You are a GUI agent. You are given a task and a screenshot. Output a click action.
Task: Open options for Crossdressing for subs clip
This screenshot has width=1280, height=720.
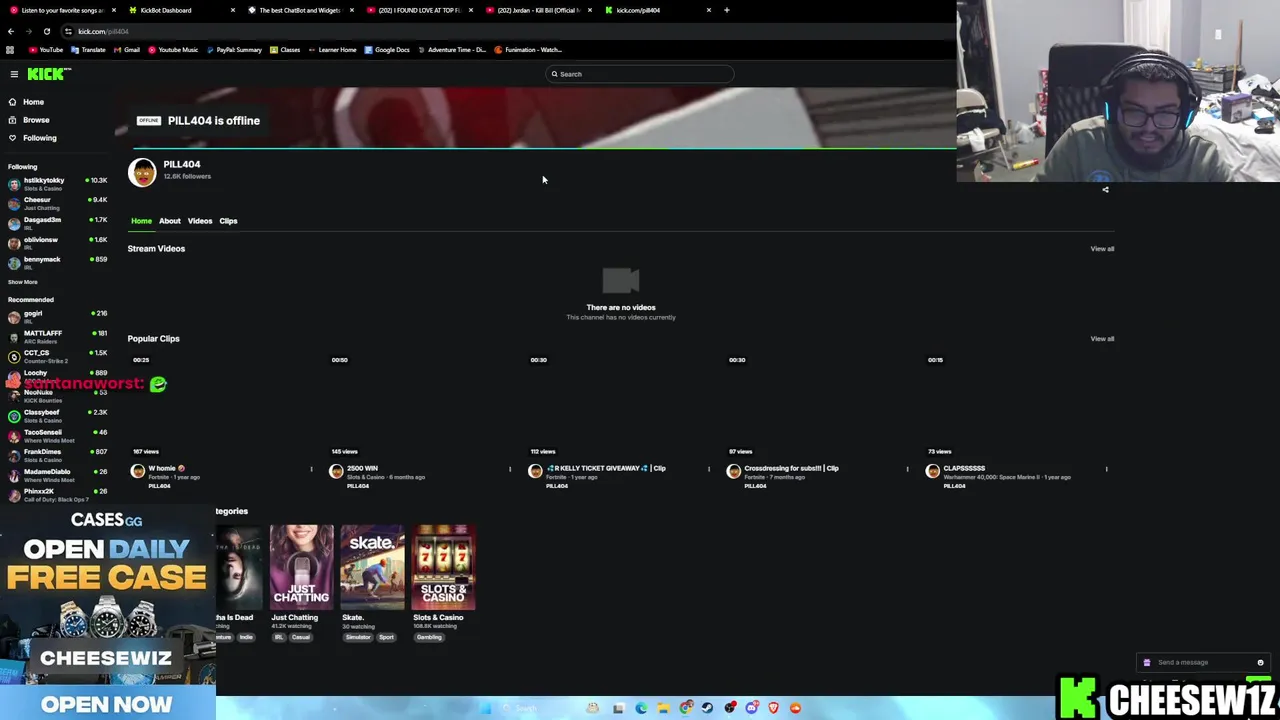pos(908,469)
